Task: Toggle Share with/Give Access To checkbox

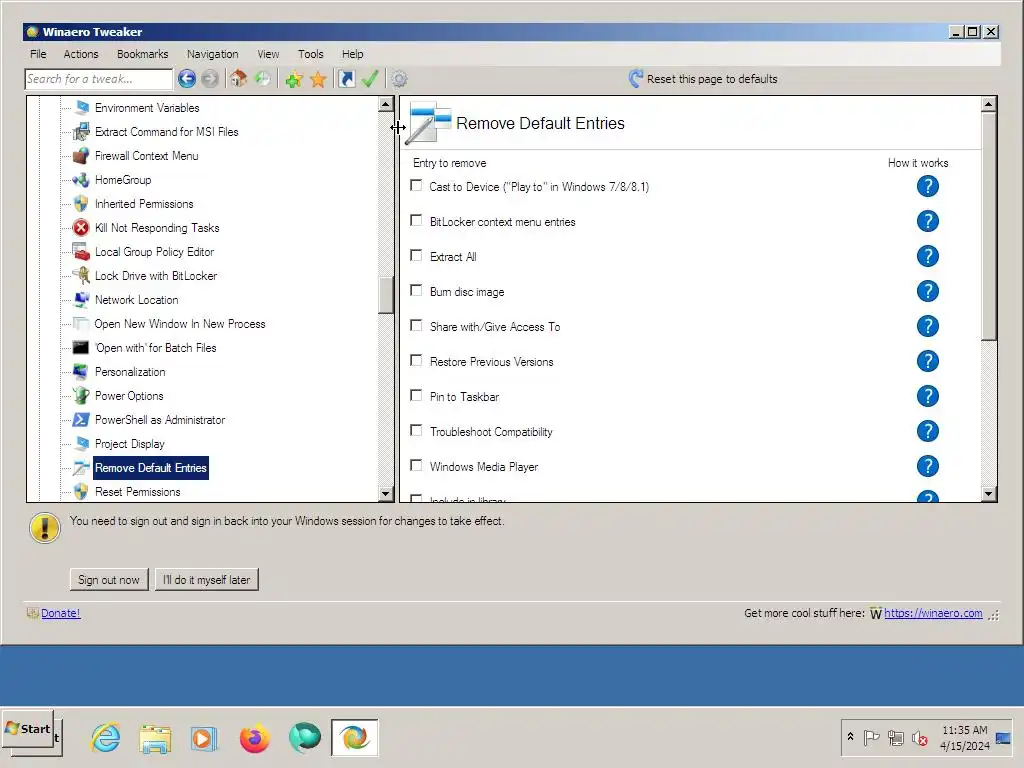Action: point(416,325)
